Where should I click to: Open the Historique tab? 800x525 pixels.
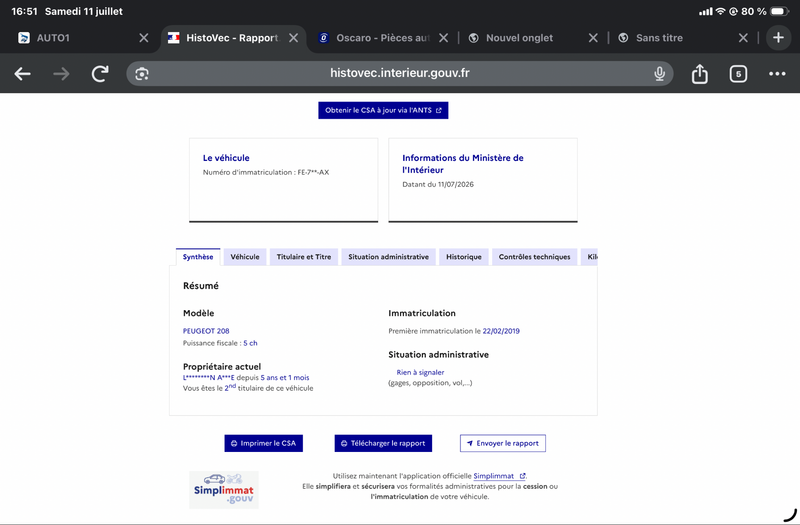click(464, 257)
